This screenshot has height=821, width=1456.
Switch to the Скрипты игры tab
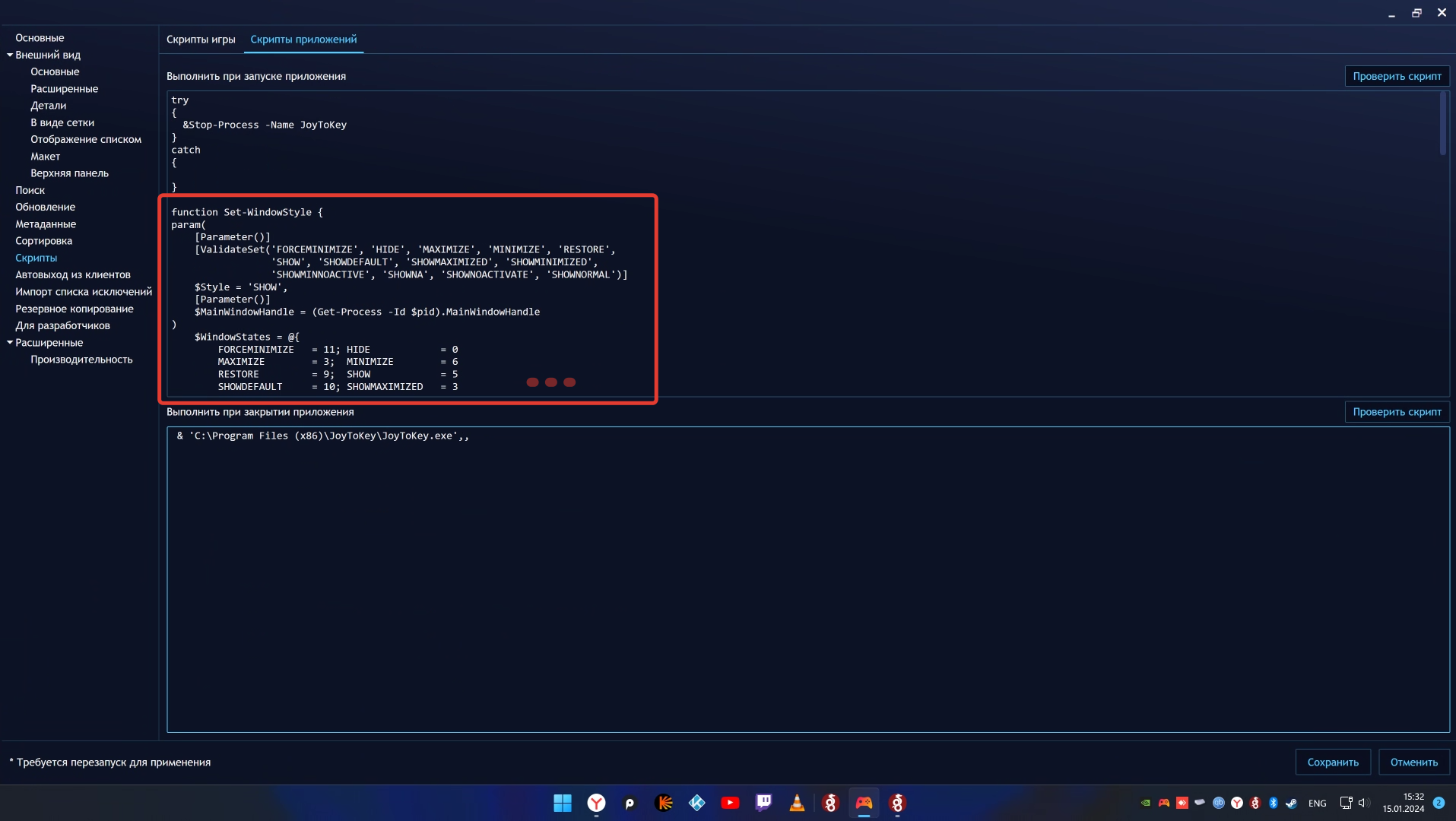tap(201, 40)
